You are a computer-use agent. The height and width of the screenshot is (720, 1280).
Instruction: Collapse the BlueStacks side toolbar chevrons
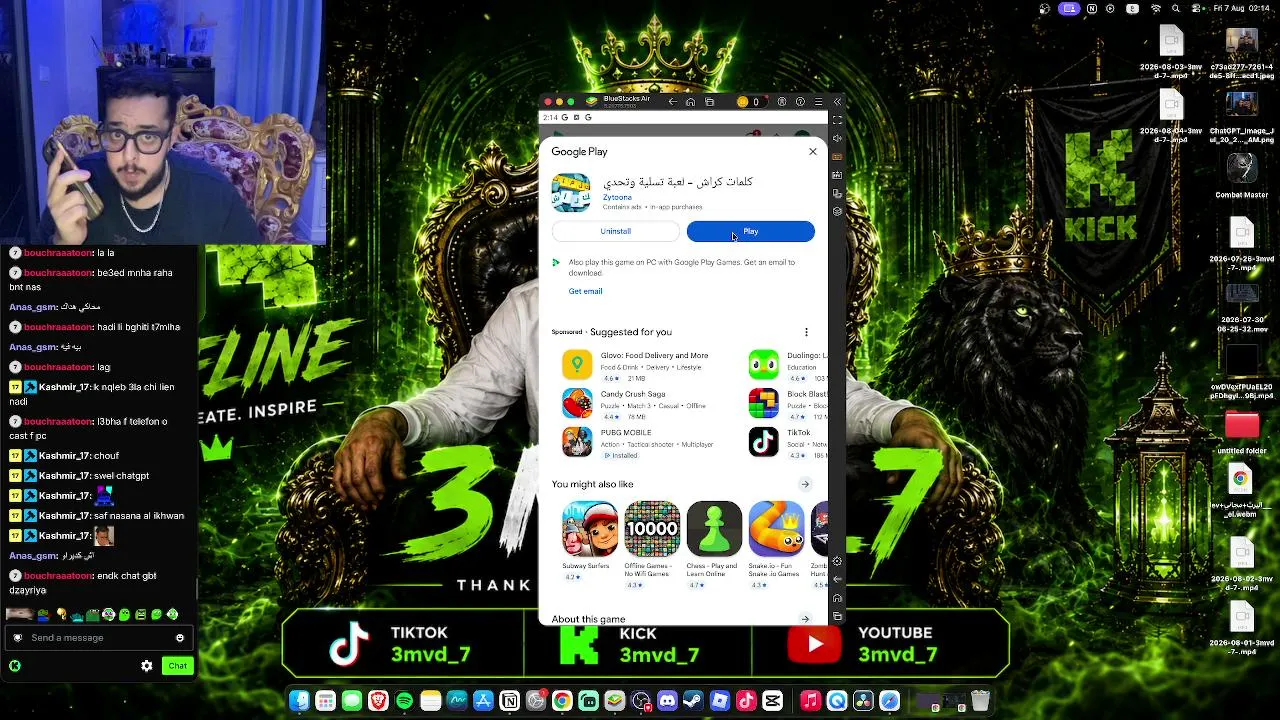click(837, 102)
